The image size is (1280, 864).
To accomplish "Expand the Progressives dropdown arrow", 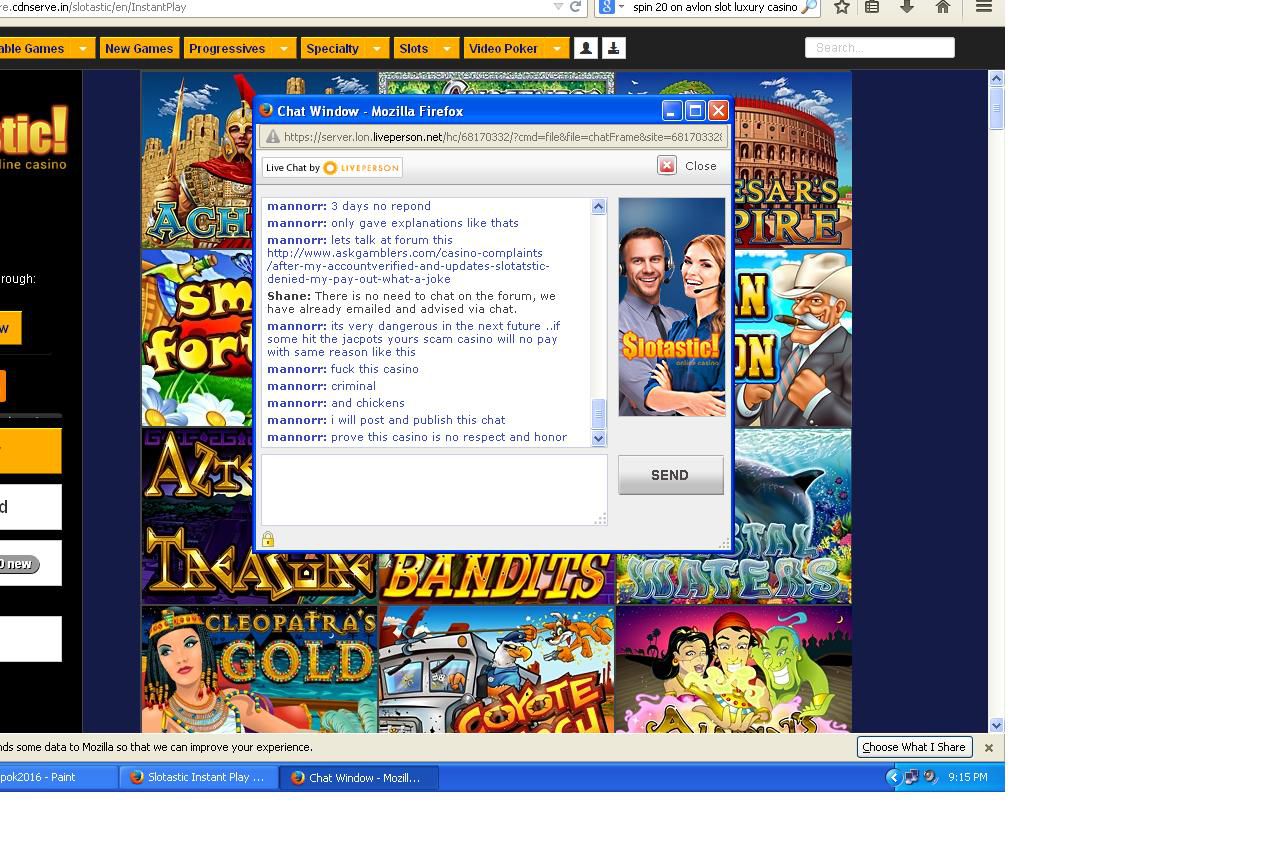I will point(283,48).
